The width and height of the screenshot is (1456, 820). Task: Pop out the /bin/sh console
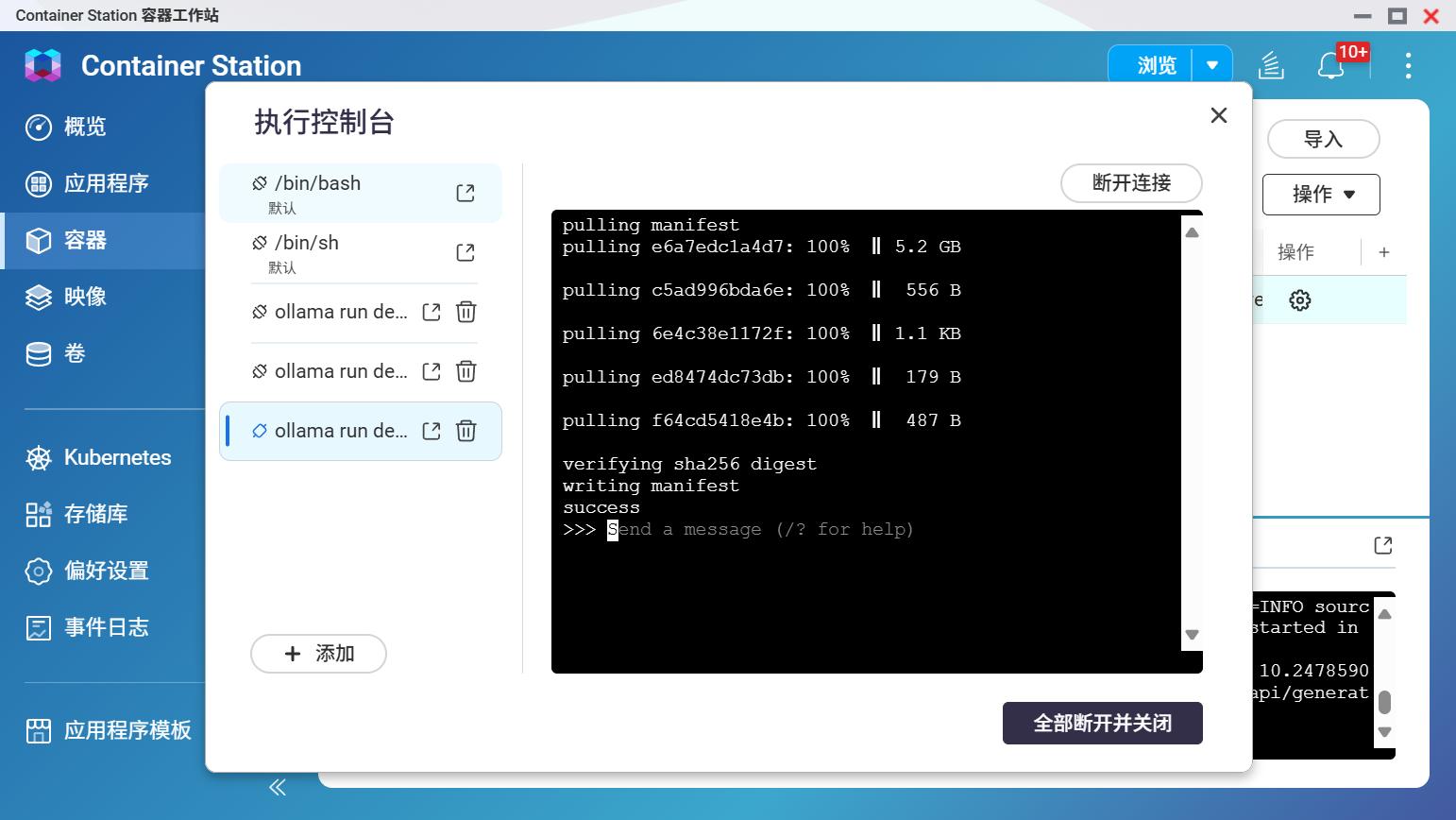(x=466, y=252)
